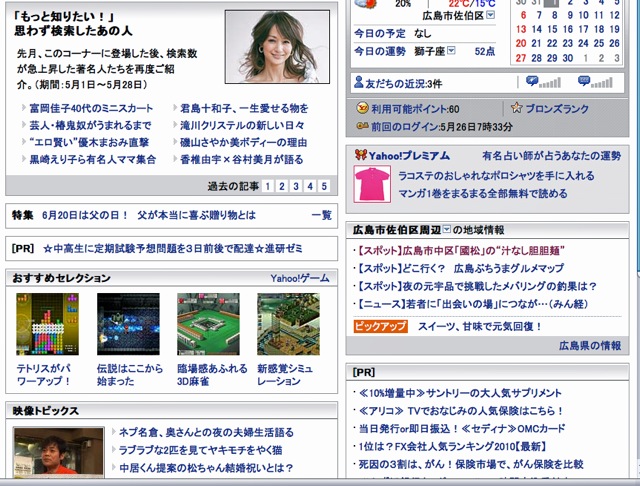
Task: Open the Yahoo!ゲーム link
Action: (300, 278)
